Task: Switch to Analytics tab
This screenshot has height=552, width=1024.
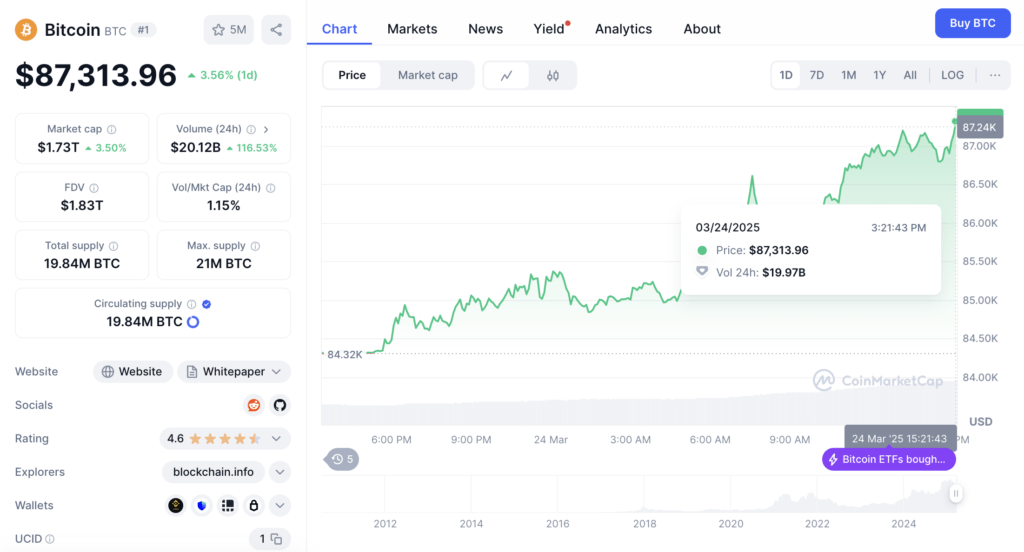Action: (623, 29)
